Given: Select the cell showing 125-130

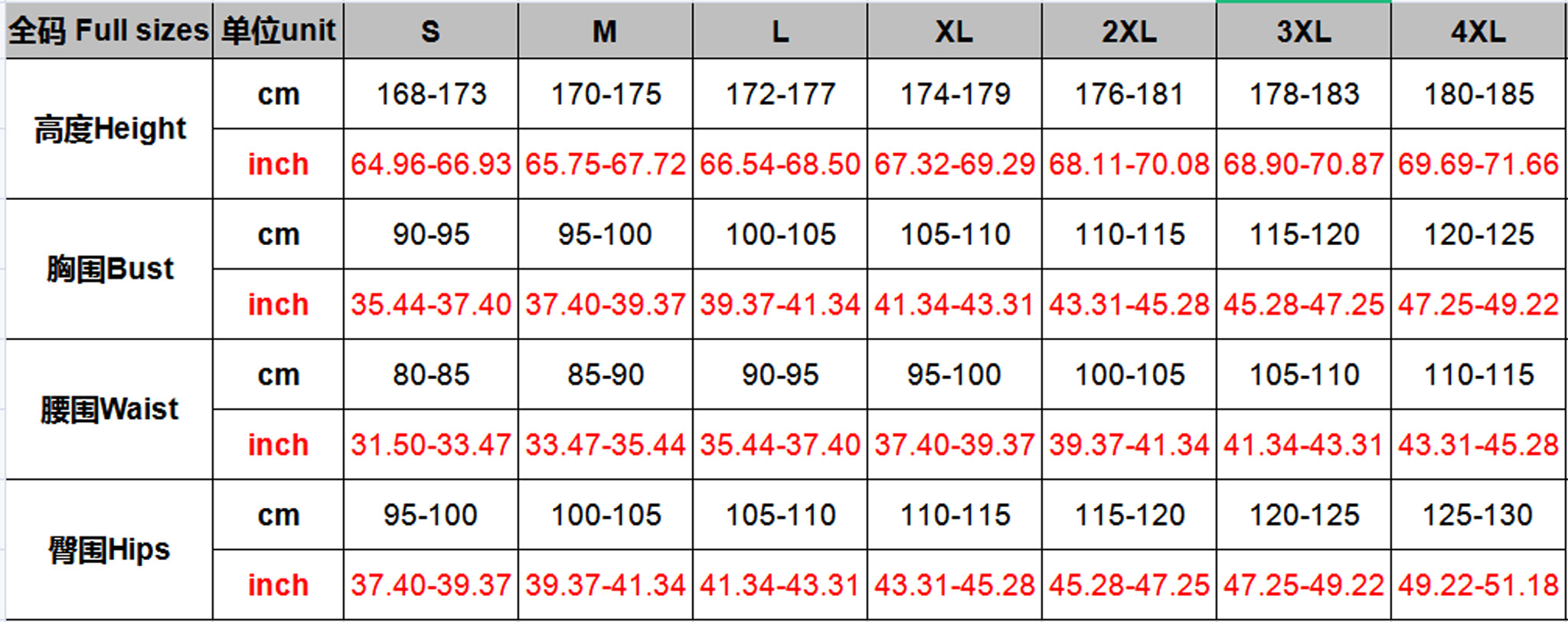Looking at the screenshot, I should coord(1478,515).
